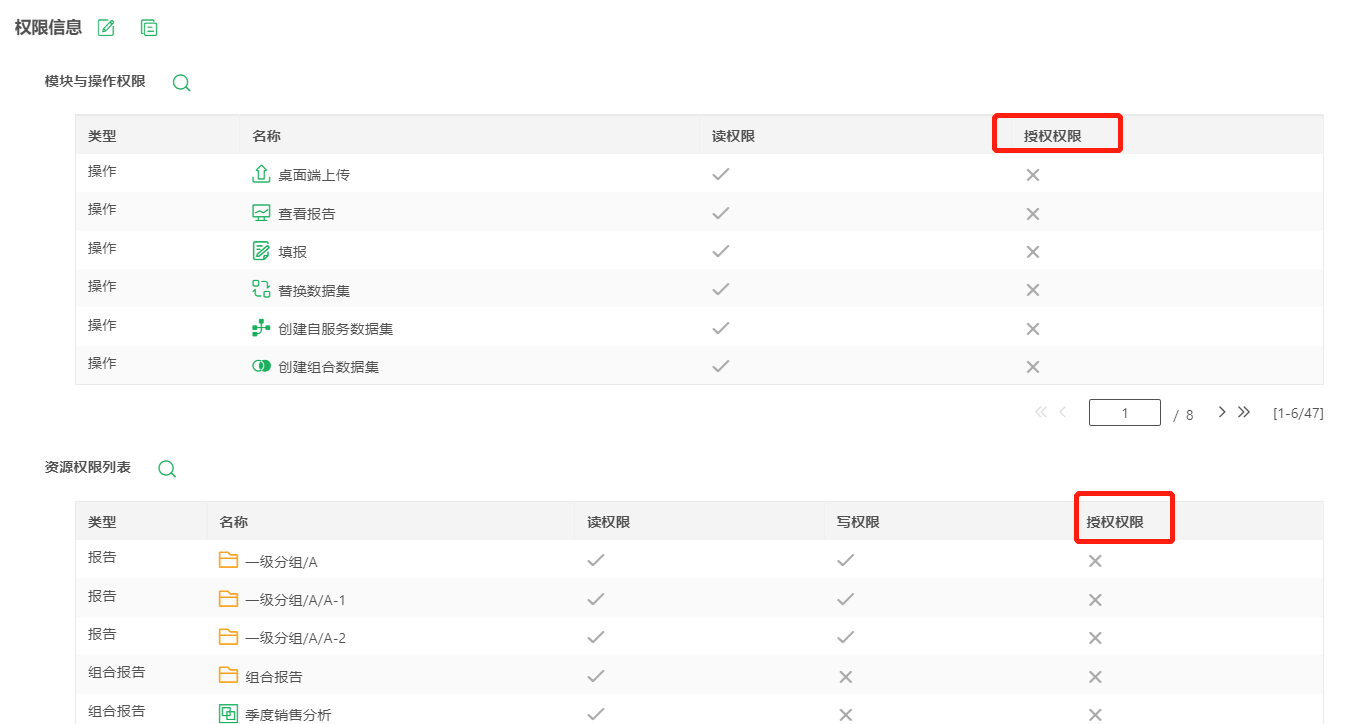The width and height of the screenshot is (1354, 724).
Task: Click the 权限信息 section title
Action: pyautogui.click(x=48, y=28)
